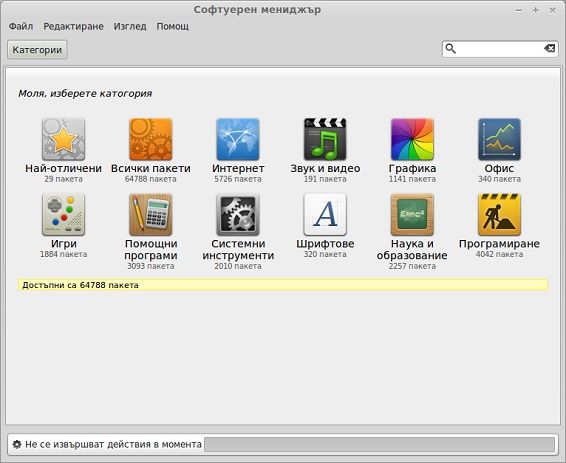Open the Звук и видео category icon
Viewport: 566px width, 463px height.
click(325, 139)
